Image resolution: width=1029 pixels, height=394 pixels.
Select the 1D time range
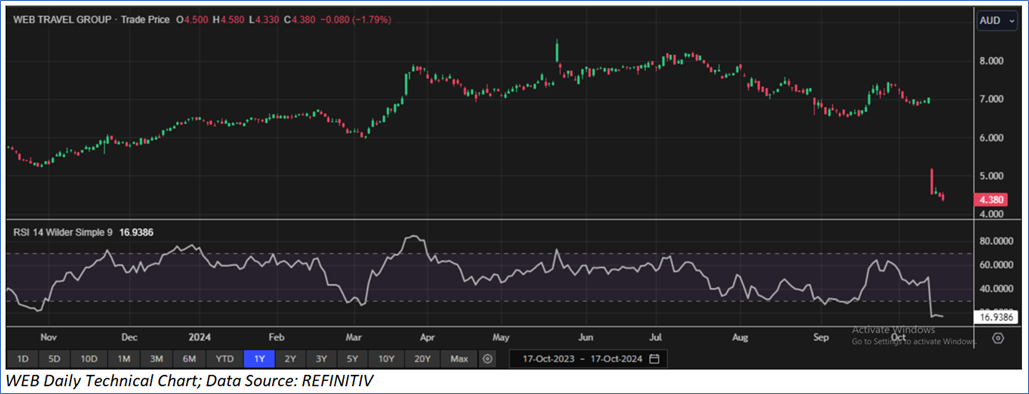22,359
